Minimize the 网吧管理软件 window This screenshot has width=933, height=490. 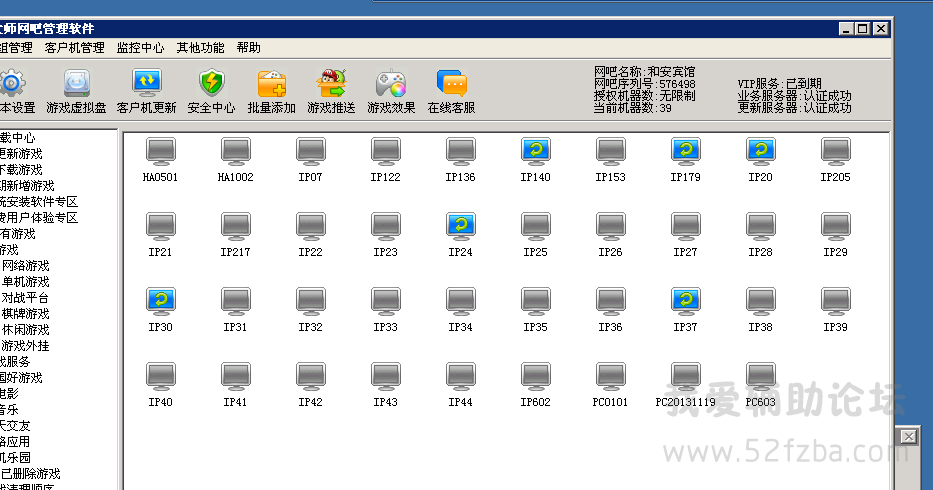[x=847, y=28]
